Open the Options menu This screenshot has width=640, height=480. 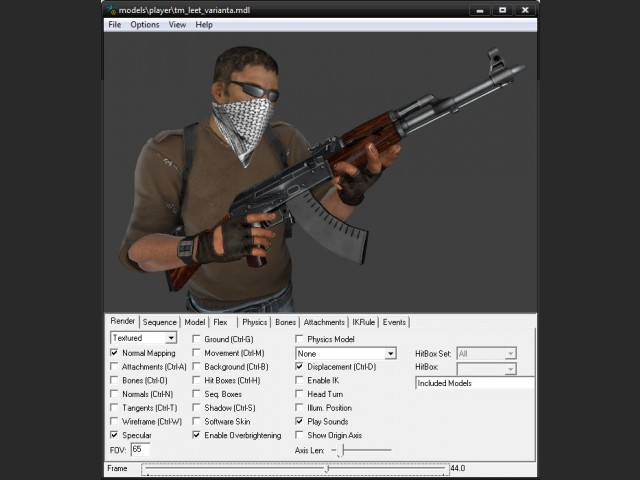pos(145,25)
